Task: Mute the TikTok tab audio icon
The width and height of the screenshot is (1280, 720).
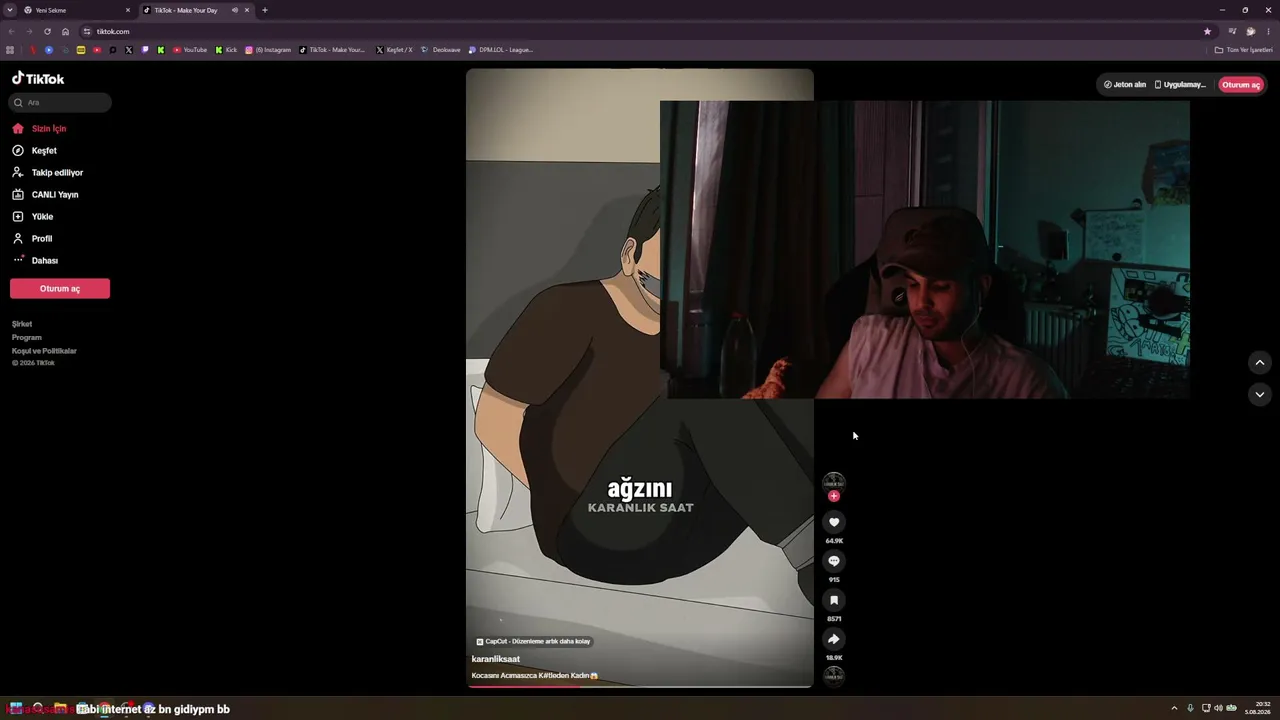Action: click(x=235, y=10)
